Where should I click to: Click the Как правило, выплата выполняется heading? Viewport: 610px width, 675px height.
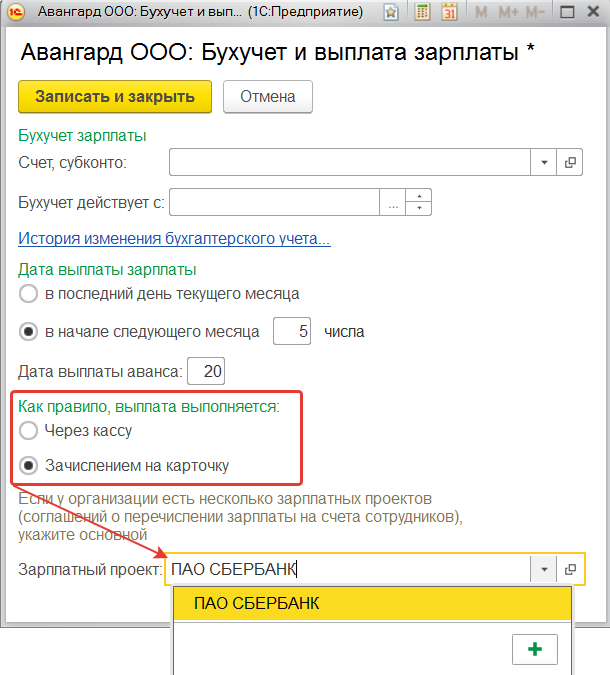click(149, 406)
